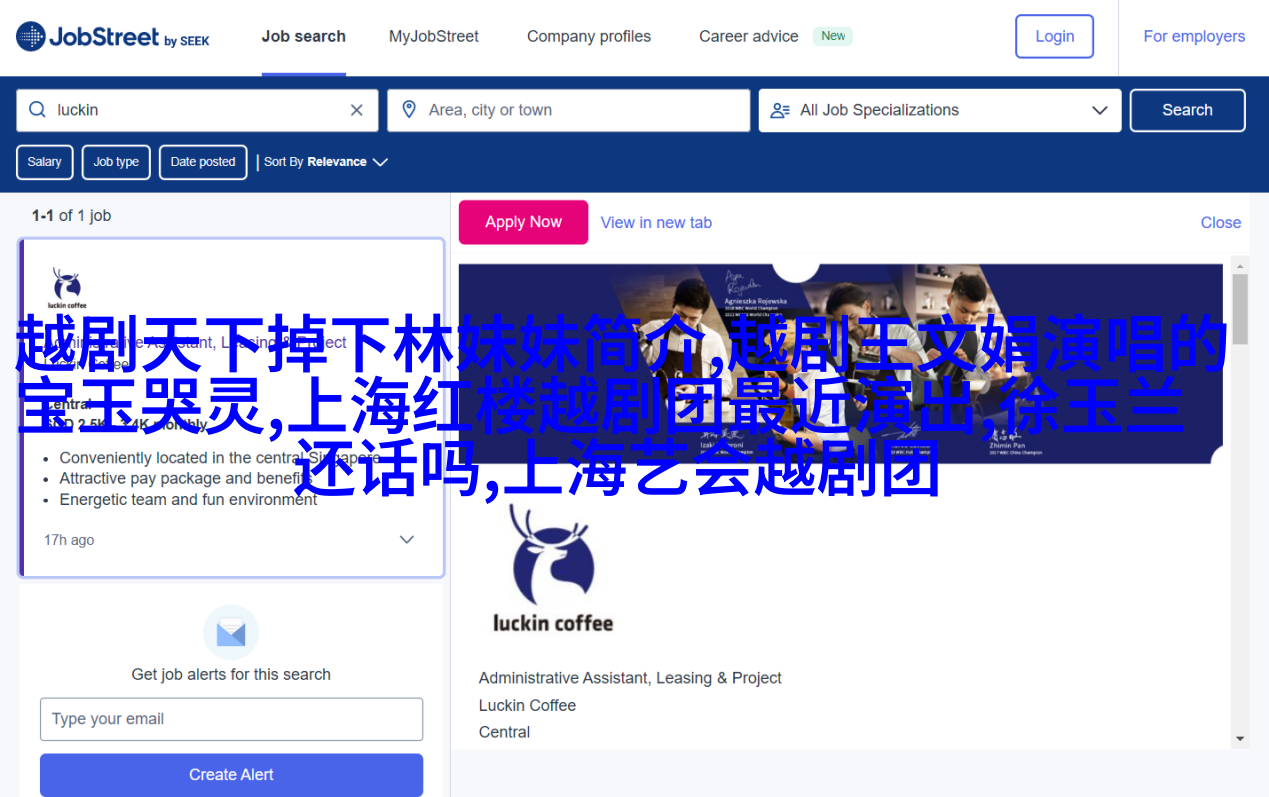This screenshot has width=1269, height=797.
Task: Focus the Type your email field
Action: click(x=231, y=719)
